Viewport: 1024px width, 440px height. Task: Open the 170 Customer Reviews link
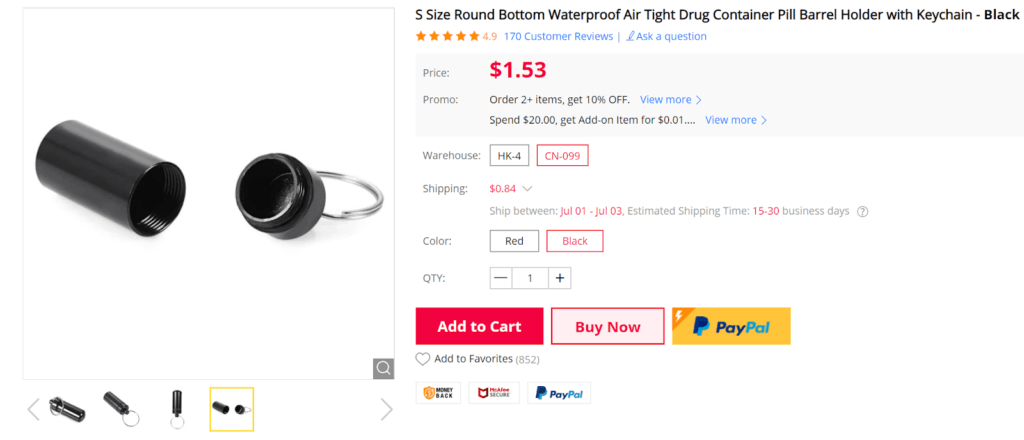coord(558,36)
